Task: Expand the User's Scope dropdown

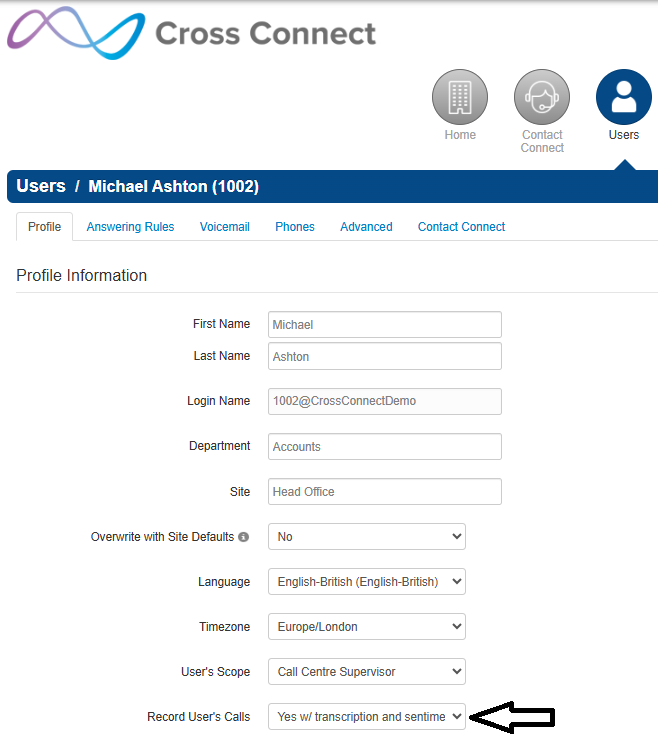Action: click(x=367, y=672)
